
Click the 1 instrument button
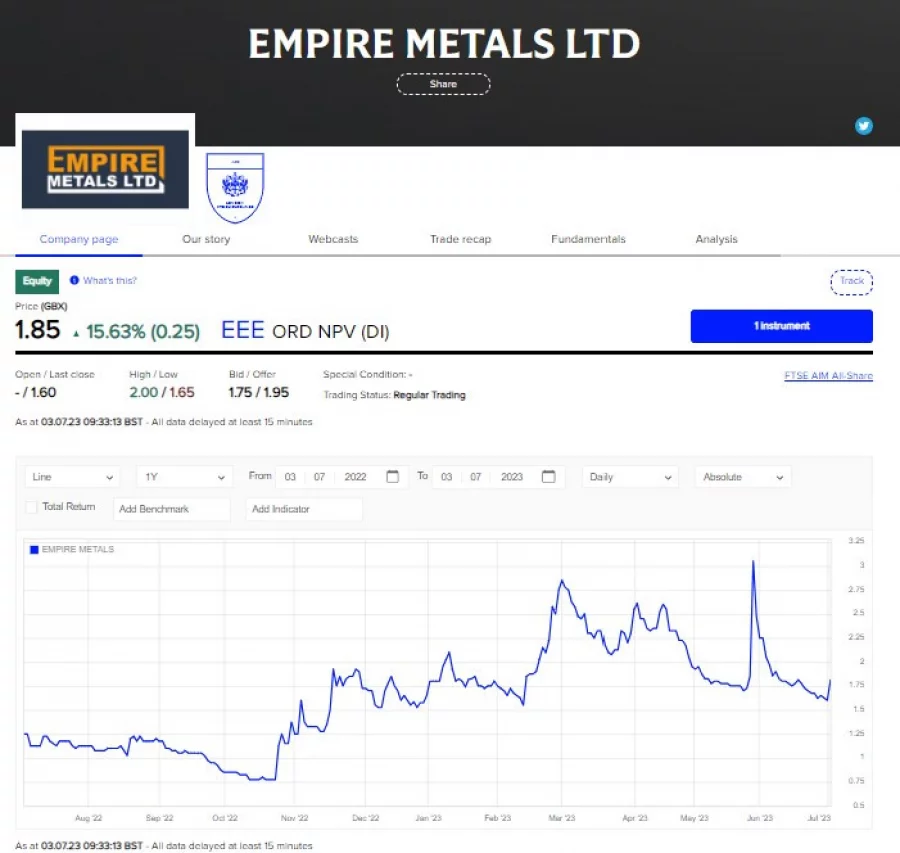click(x=781, y=326)
